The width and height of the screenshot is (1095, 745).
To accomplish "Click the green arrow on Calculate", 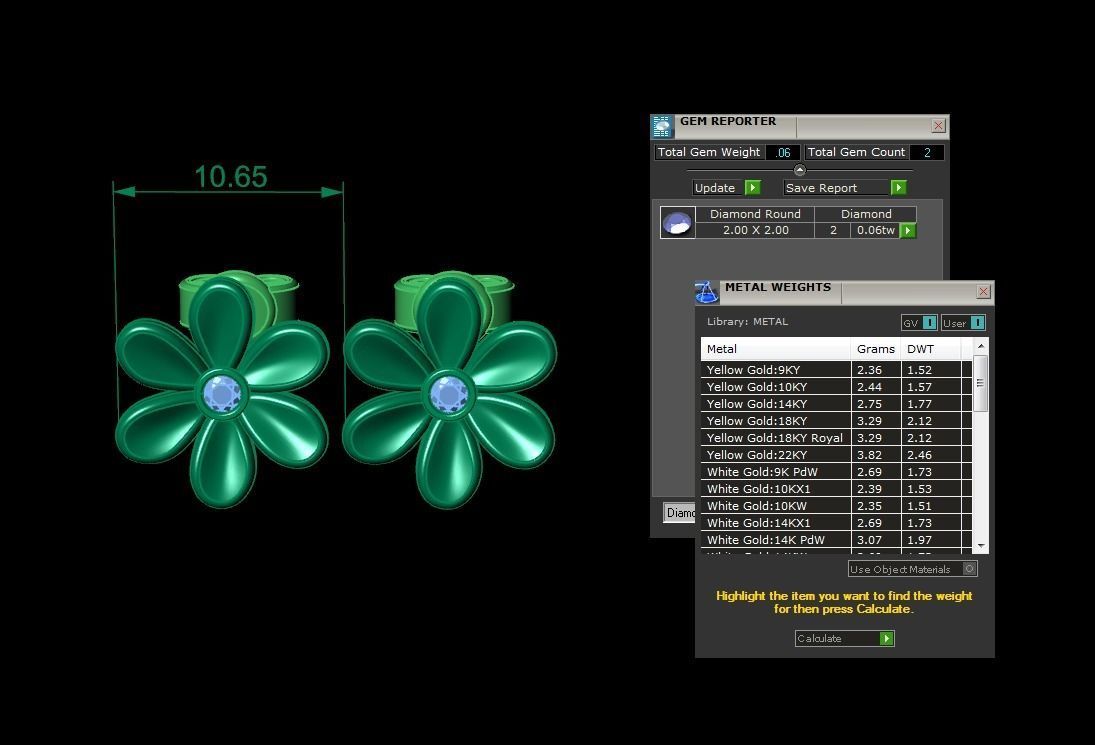I will [886, 638].
